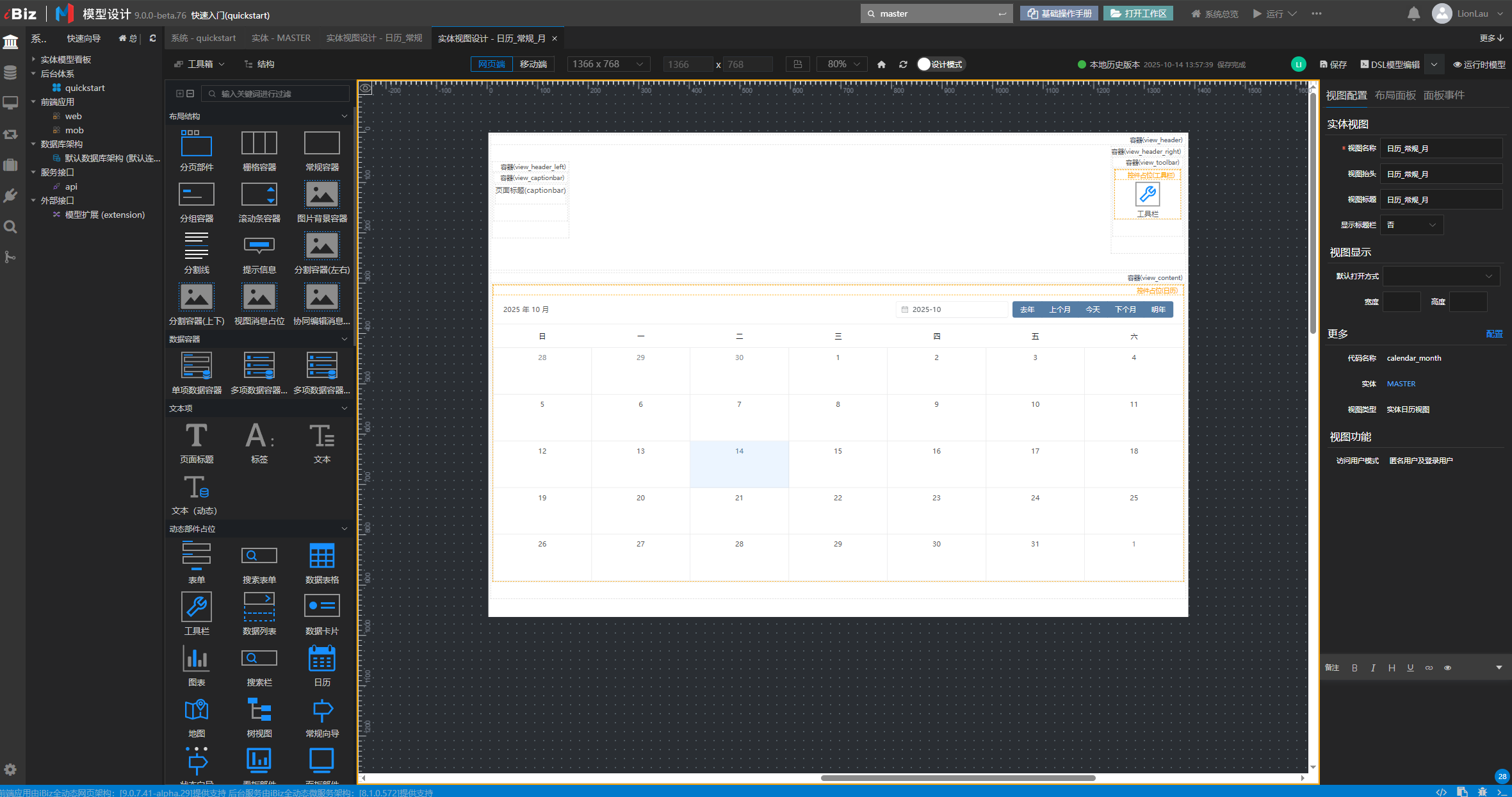The width and height of the screenshot is (1512, 797).
Task: Click the 今天 button in calendar
Action: 1093,309
